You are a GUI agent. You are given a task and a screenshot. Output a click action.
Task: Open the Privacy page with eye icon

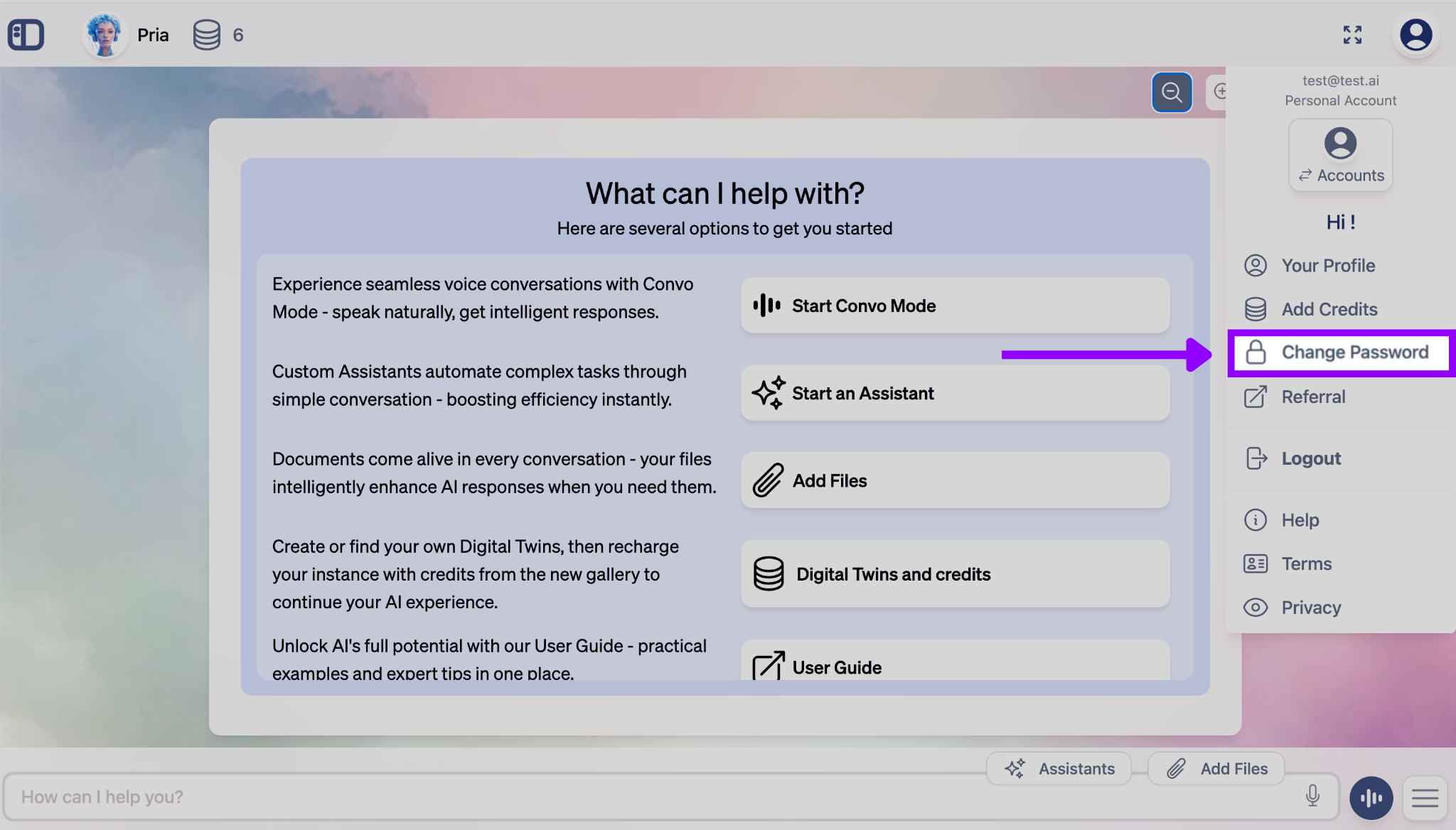1310,608
